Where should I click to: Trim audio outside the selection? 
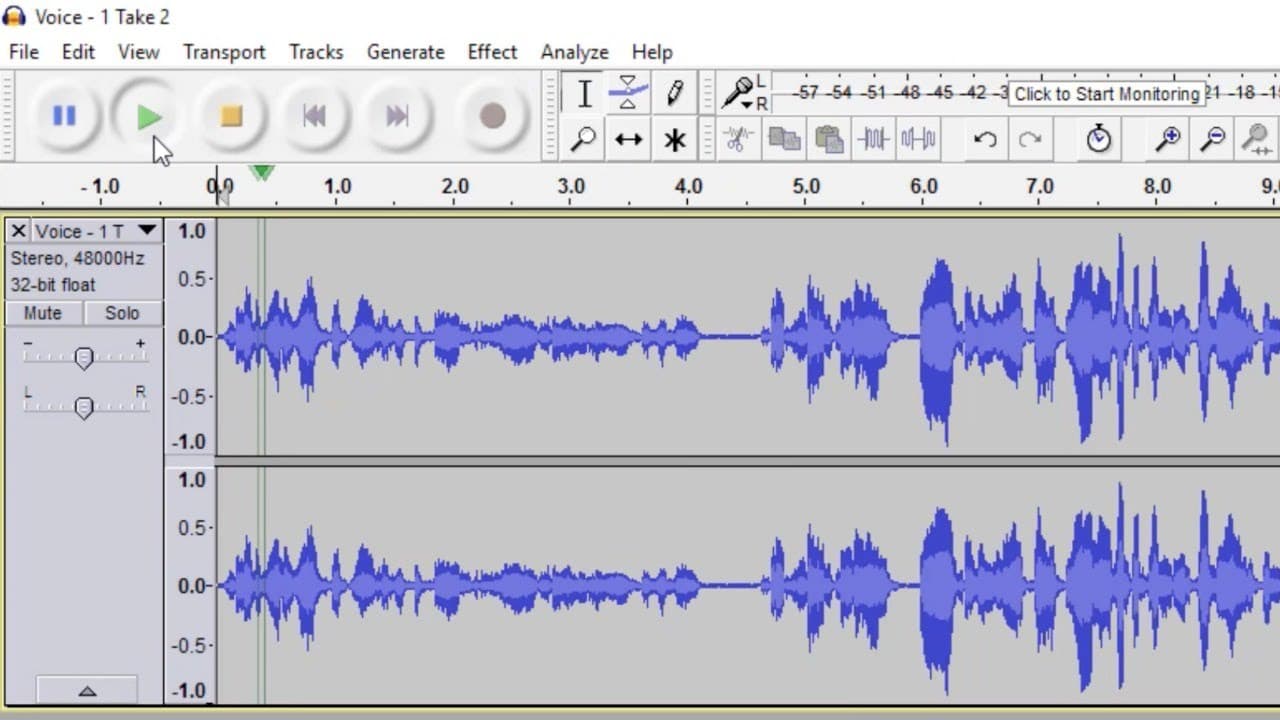(x=873, y=139)
